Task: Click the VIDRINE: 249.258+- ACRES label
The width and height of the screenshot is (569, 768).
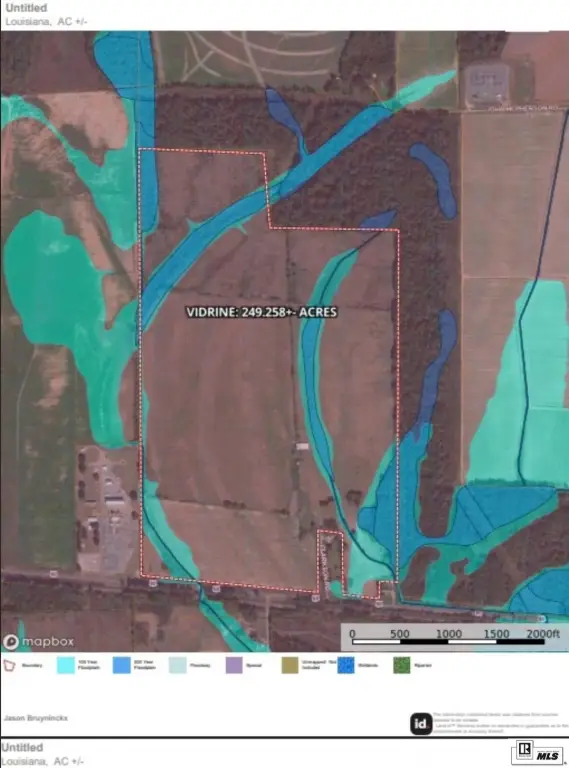Action: tap(261, 312)
